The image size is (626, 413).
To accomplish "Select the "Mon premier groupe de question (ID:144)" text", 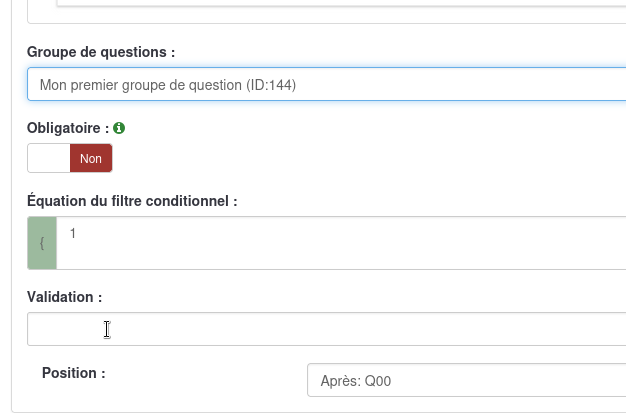I will point(168,85).
